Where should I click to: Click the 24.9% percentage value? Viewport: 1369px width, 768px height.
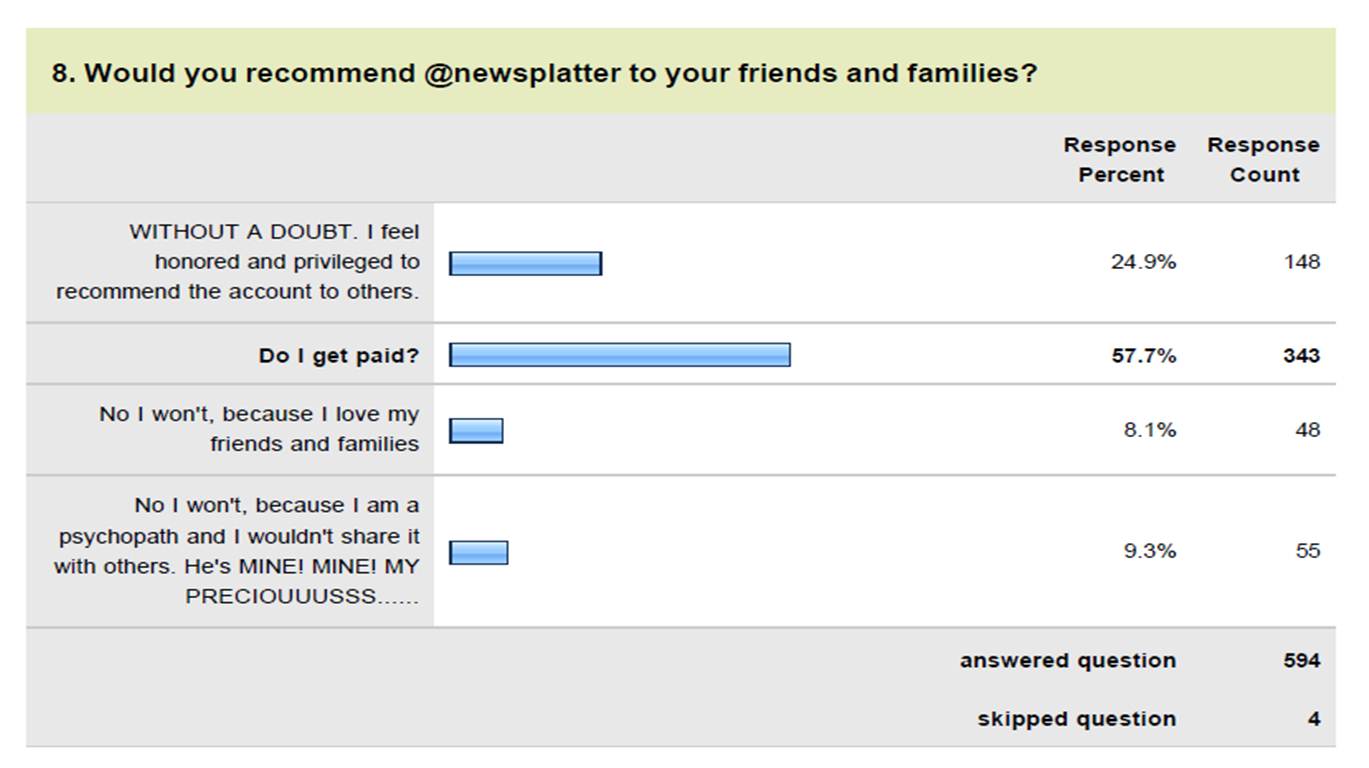[x=1143, y=262]
